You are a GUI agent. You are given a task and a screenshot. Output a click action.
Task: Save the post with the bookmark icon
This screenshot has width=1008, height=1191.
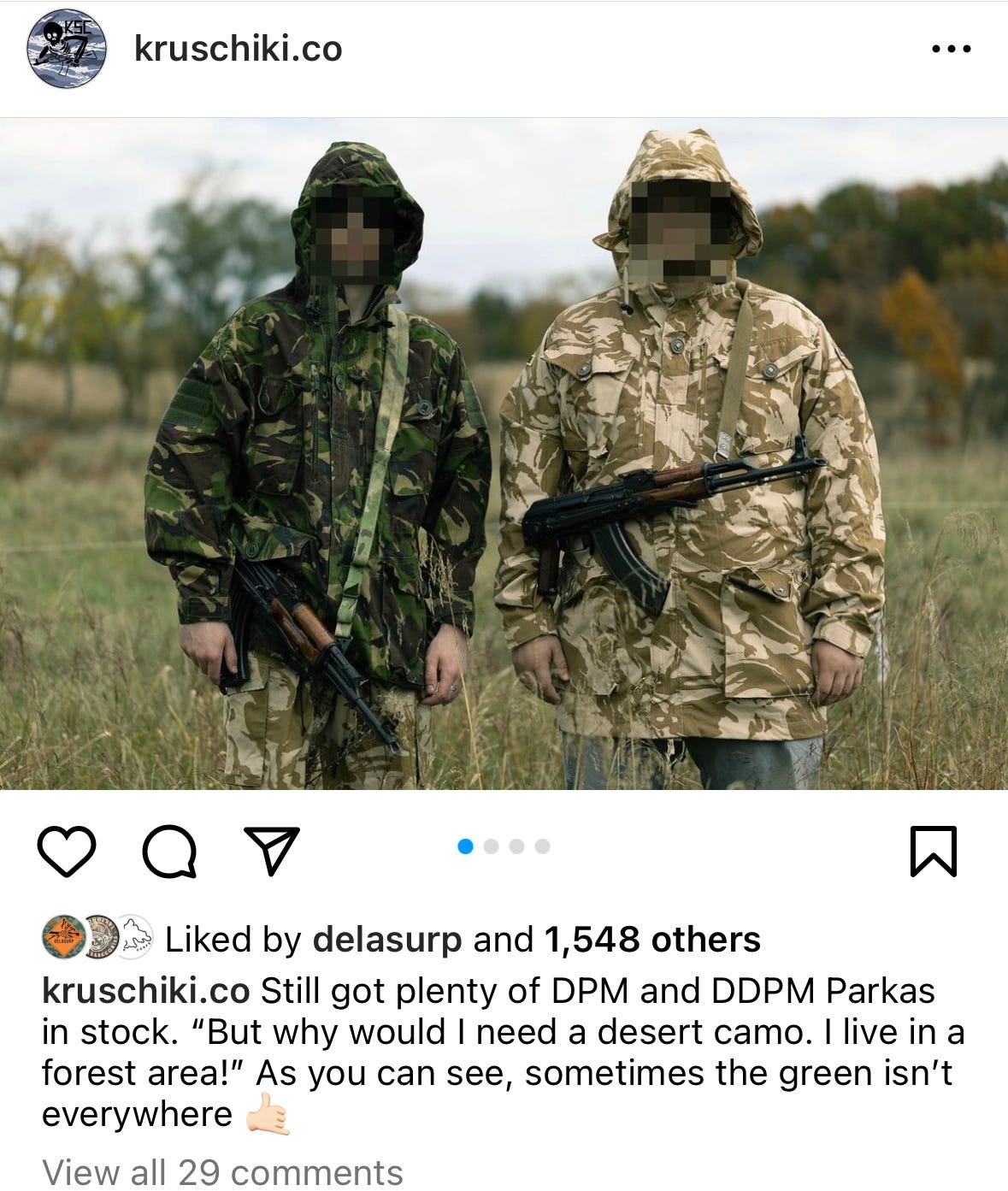point(933,851)
